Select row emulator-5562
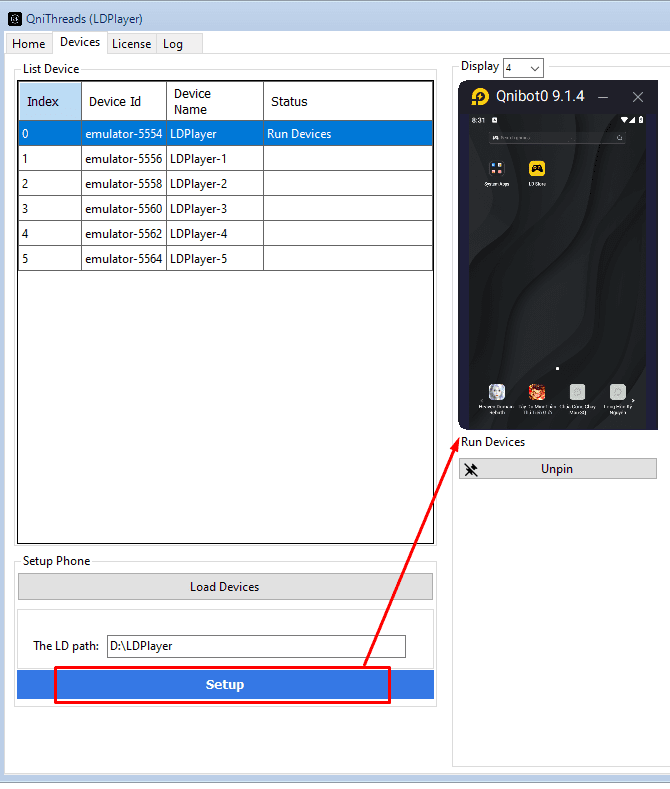The width and height of the screenshot is (670, 789). [x=225, y=233]
